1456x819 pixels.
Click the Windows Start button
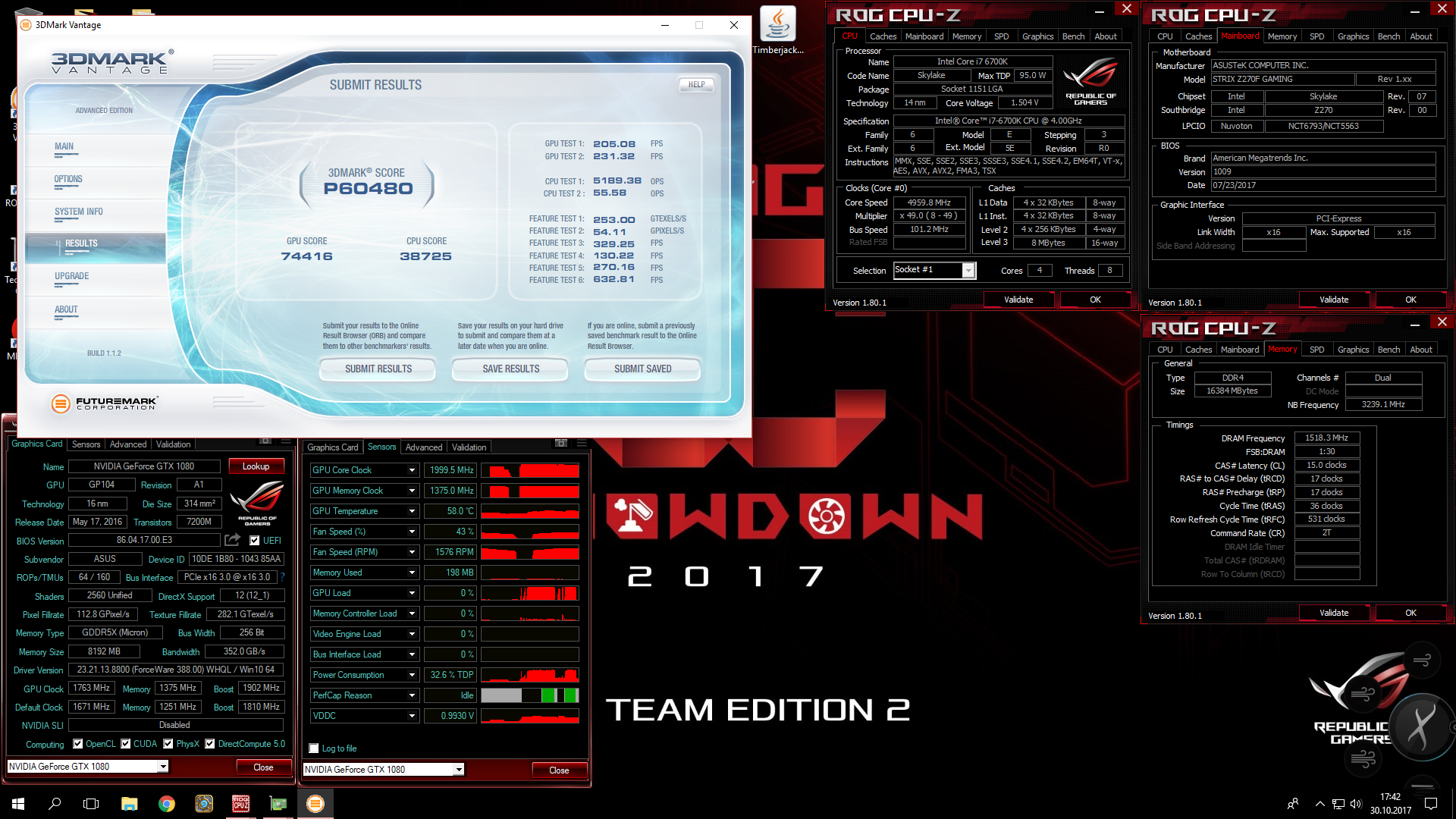coord(18,804)
